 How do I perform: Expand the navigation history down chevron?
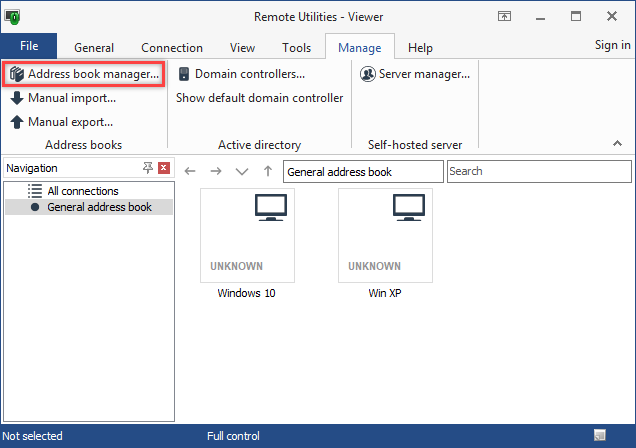click(x=241, y=171)
